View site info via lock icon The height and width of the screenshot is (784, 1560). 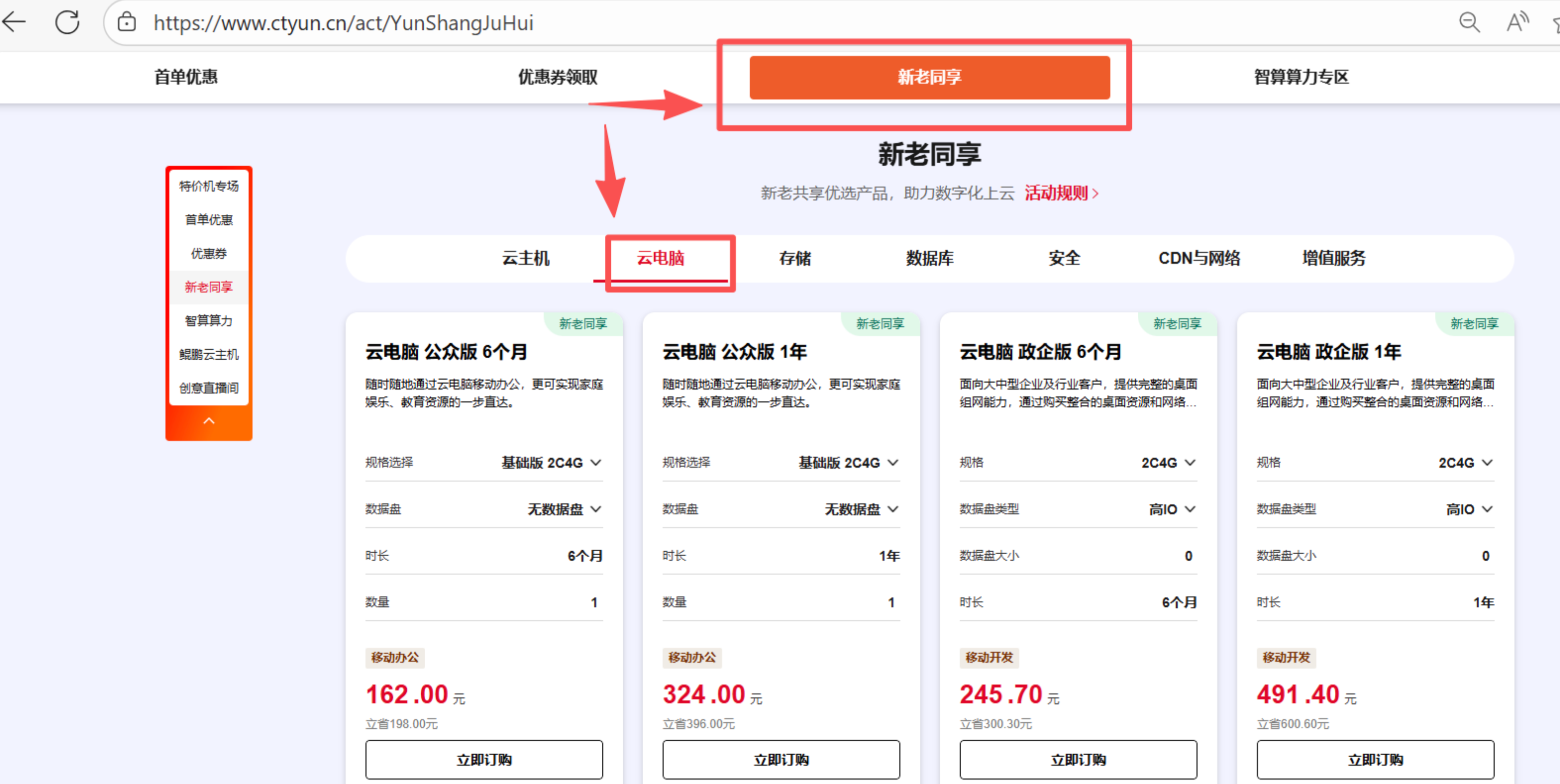[127, 22]
